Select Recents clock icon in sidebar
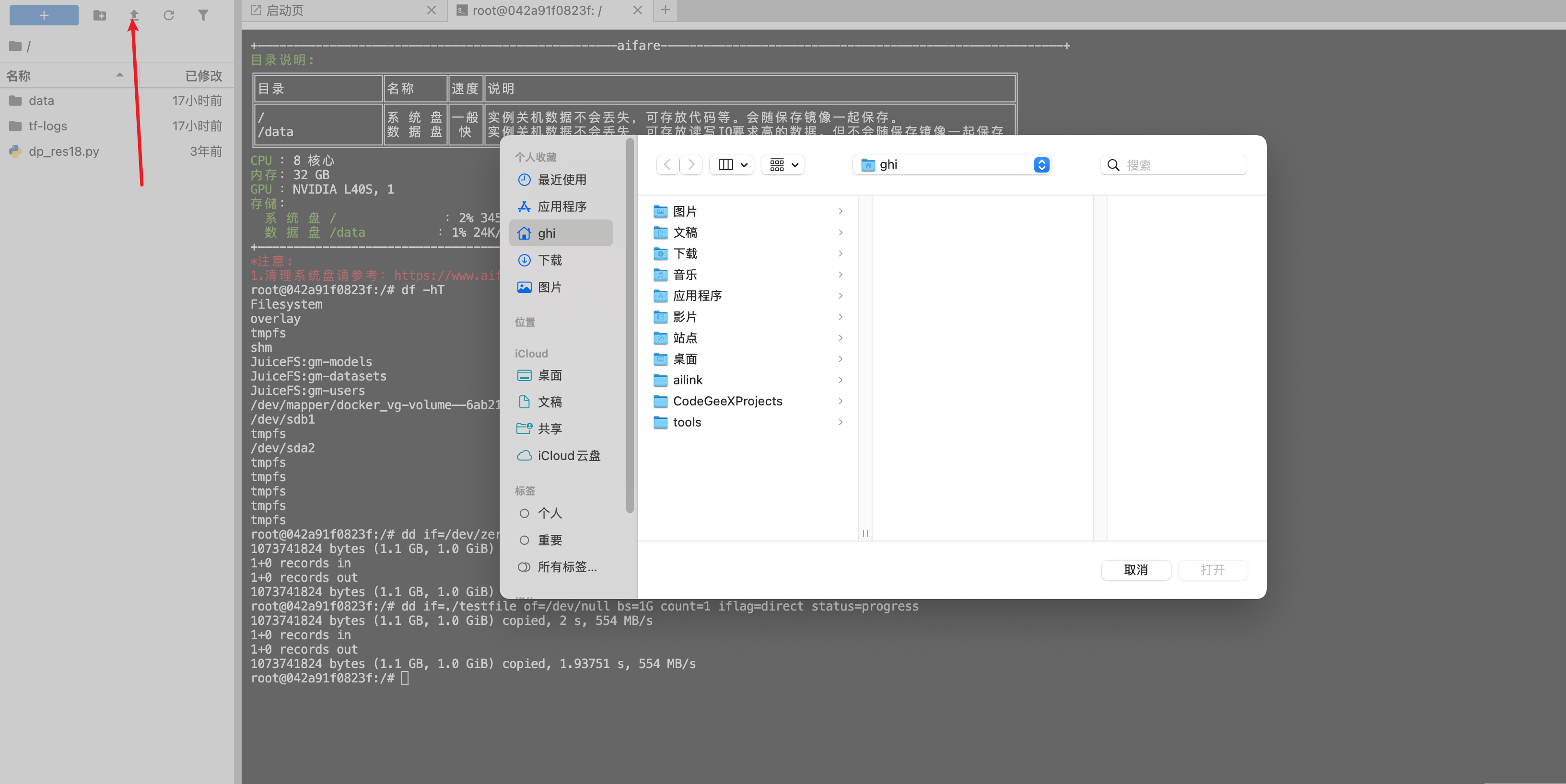The width and height of the screenshot is (1566, 784). tap(524, 180)
